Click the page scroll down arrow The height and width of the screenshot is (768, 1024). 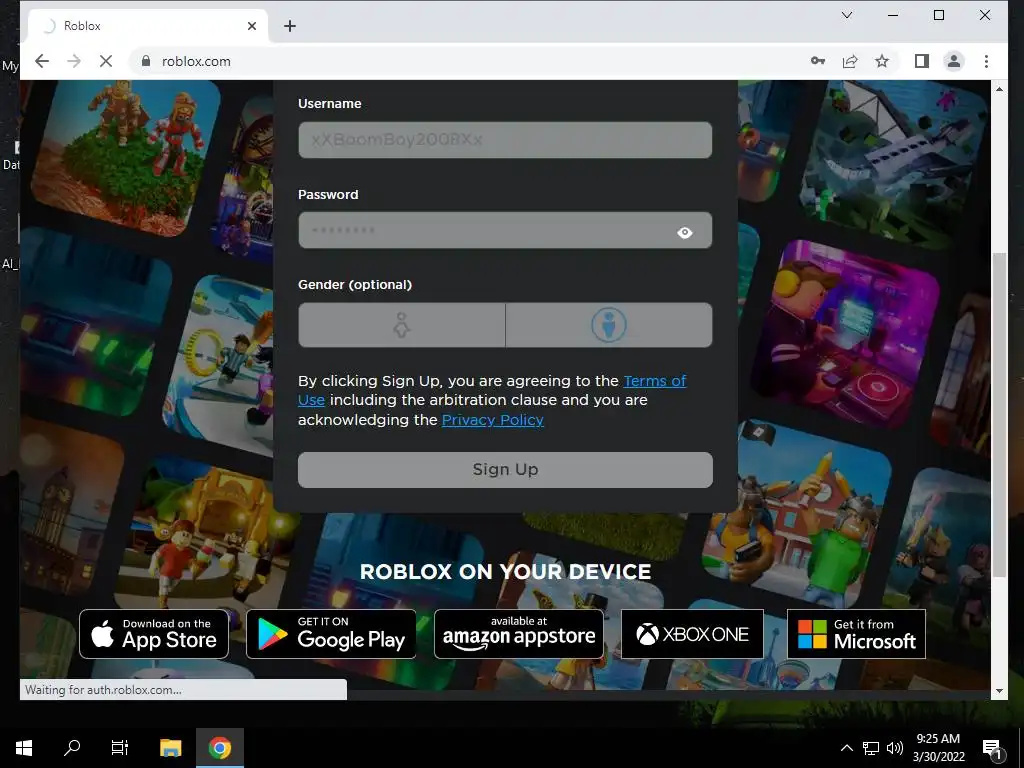(999, 691)
